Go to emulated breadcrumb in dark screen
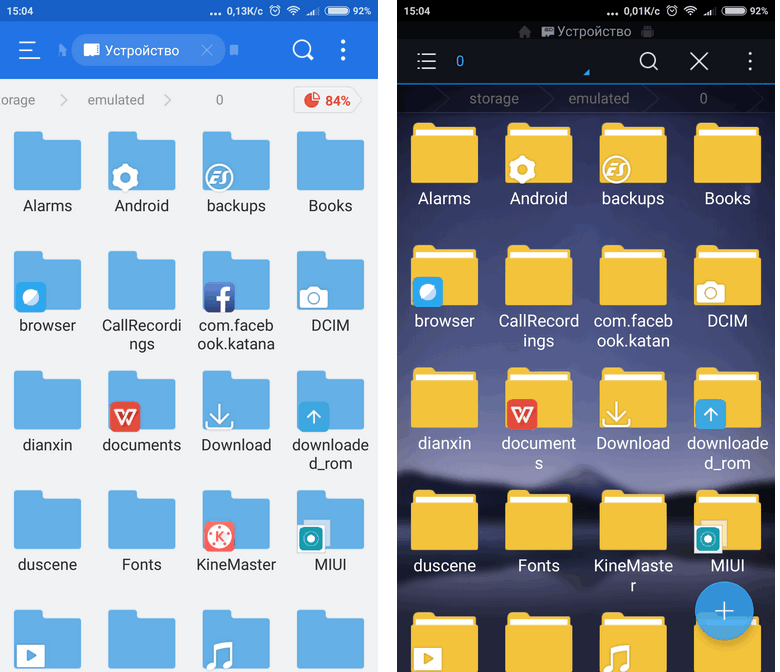 (x=598, y=98)
